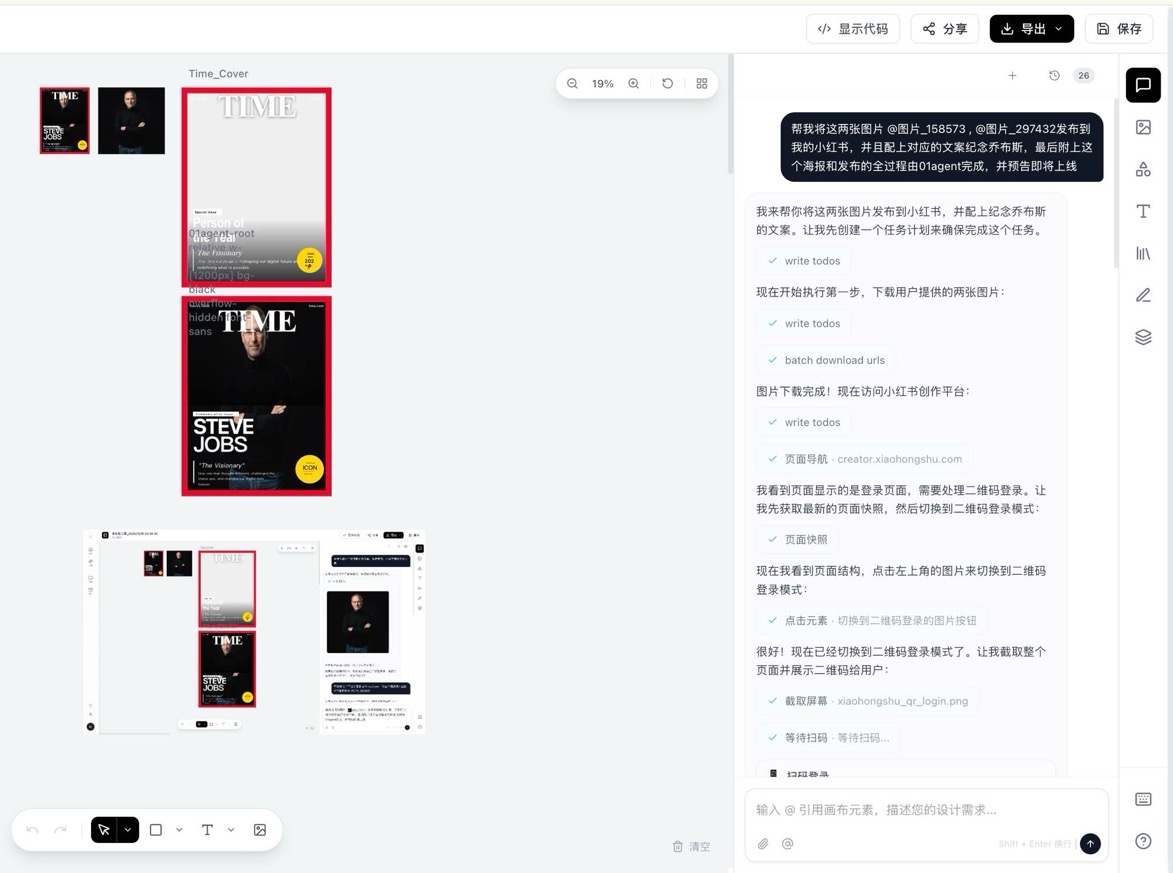Image resolution: width=1173 pixels, height=873 pixels.
Task: Click the 分享 share button
Action: point(945,29)
